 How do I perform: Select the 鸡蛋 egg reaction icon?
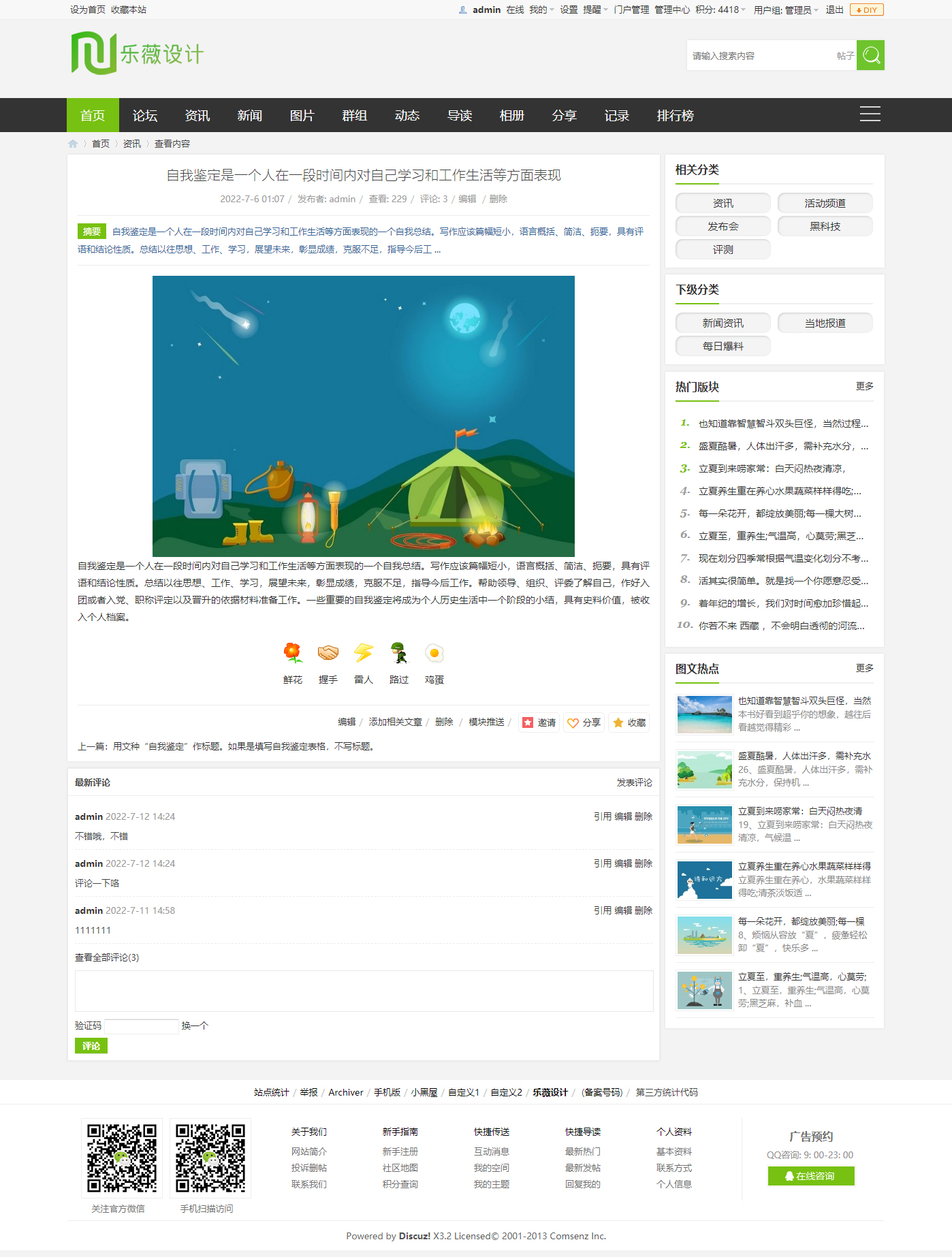(434, 653)
